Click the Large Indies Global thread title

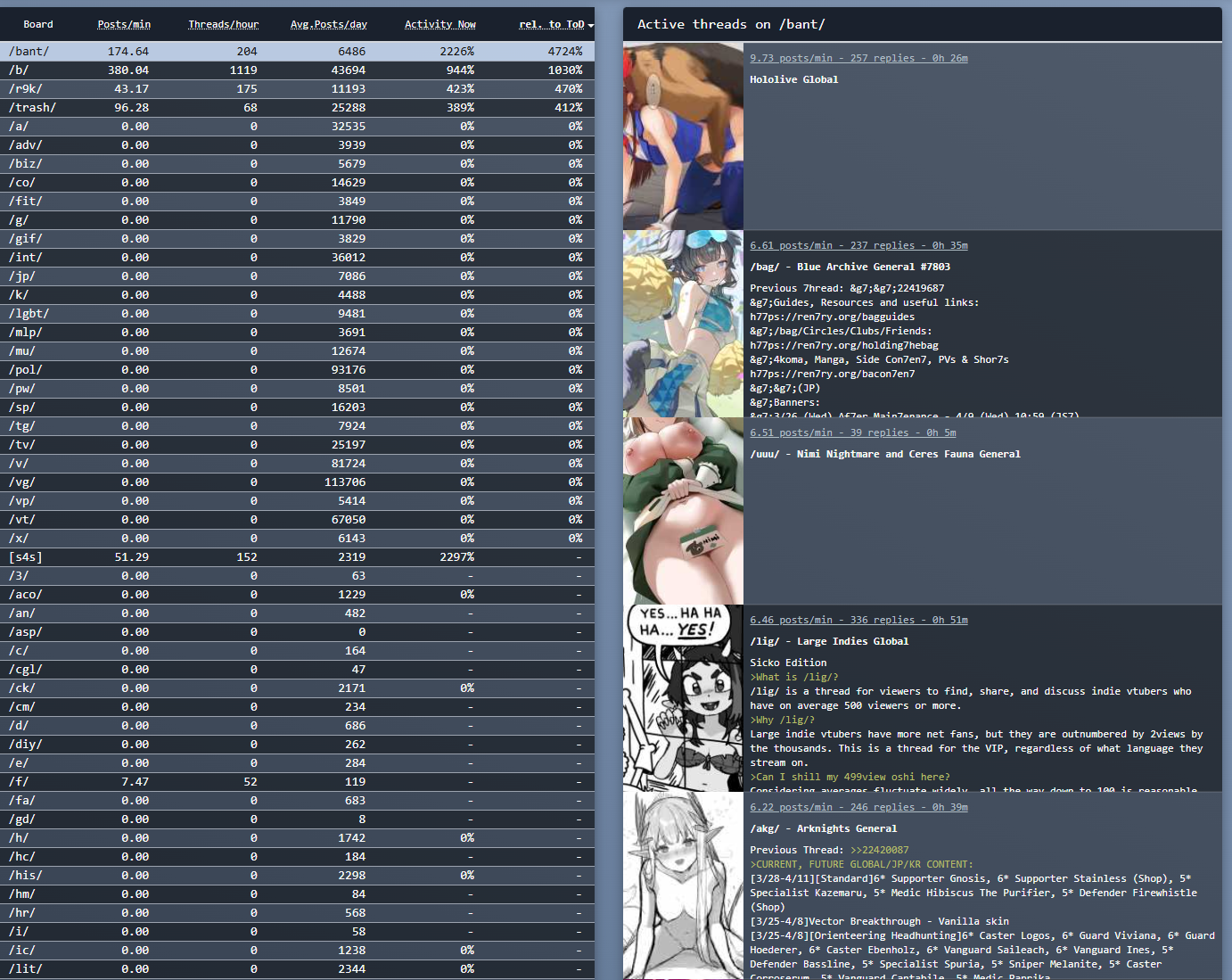829,641
